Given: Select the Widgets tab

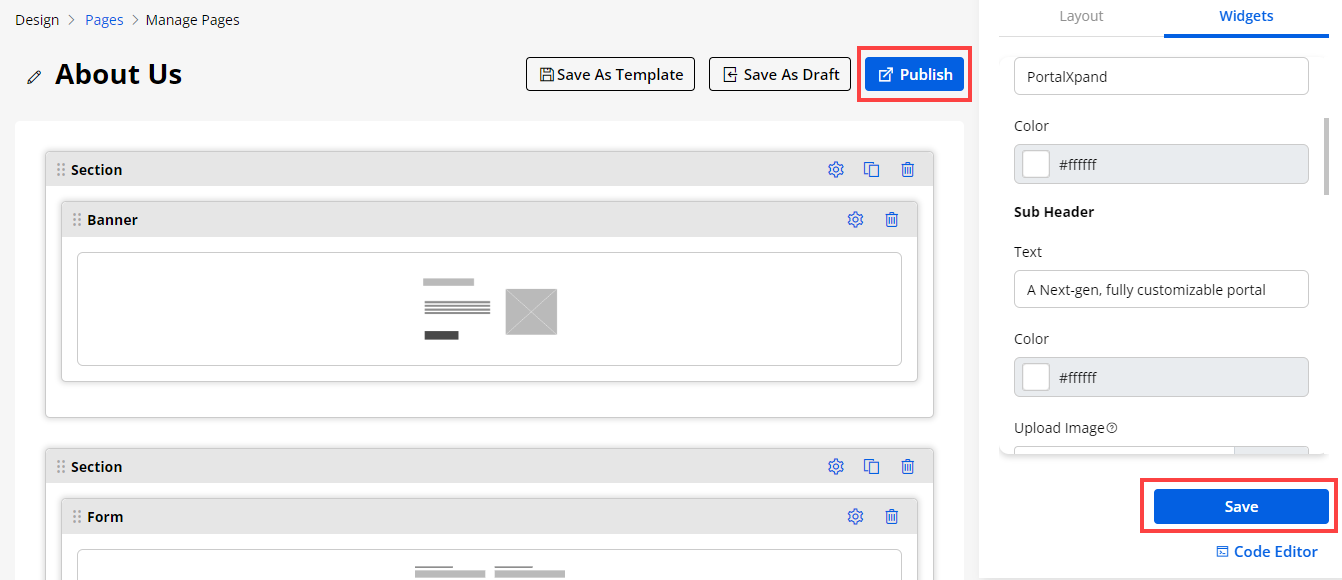Looking at the screenshot, I should 1246,16.
